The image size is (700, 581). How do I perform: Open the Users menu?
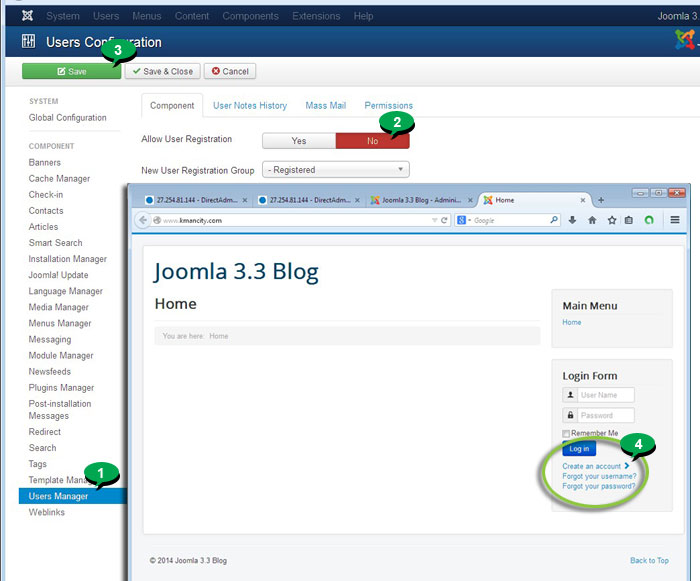point(106,16)
